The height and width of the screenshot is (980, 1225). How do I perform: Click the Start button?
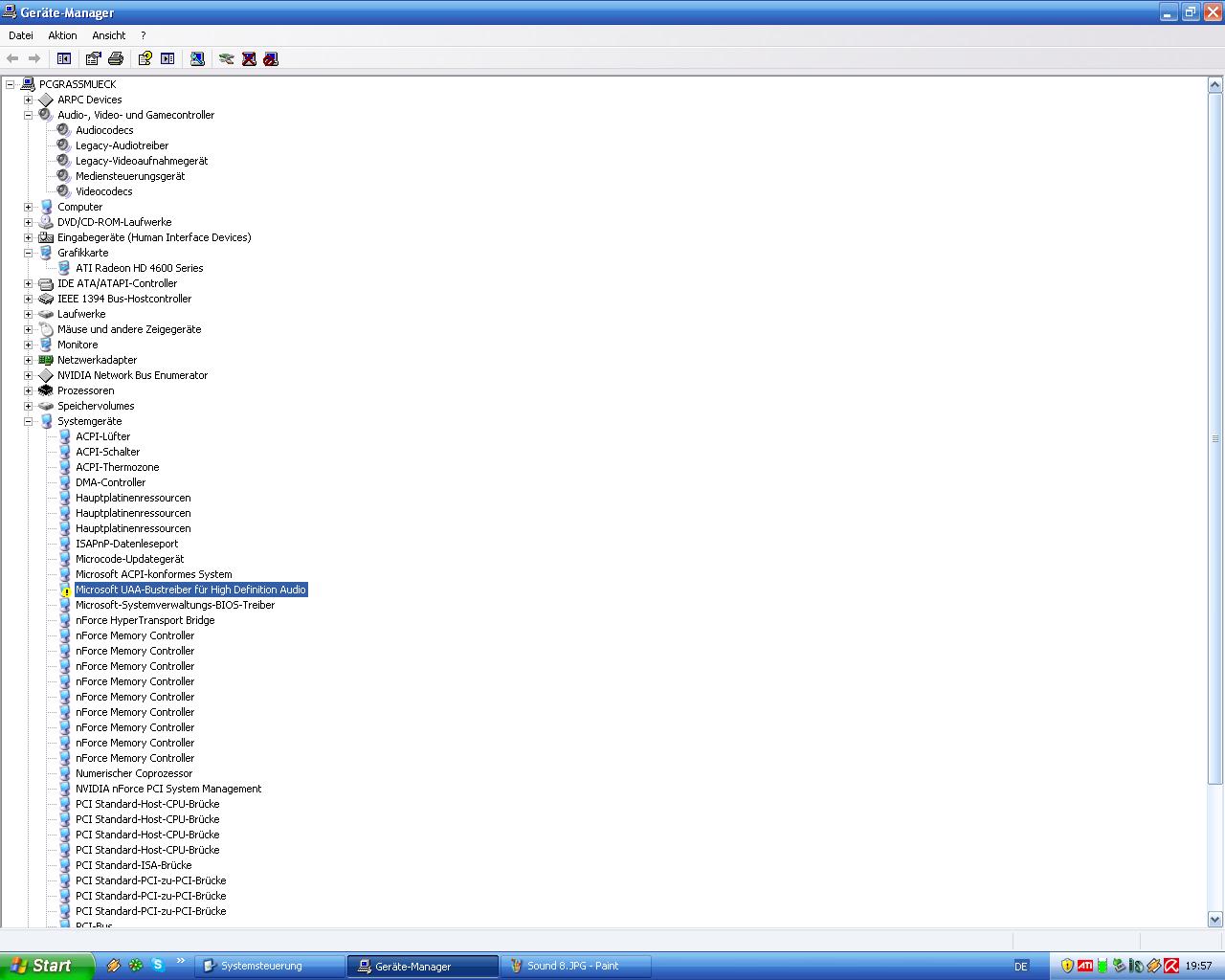click(47, 966)
